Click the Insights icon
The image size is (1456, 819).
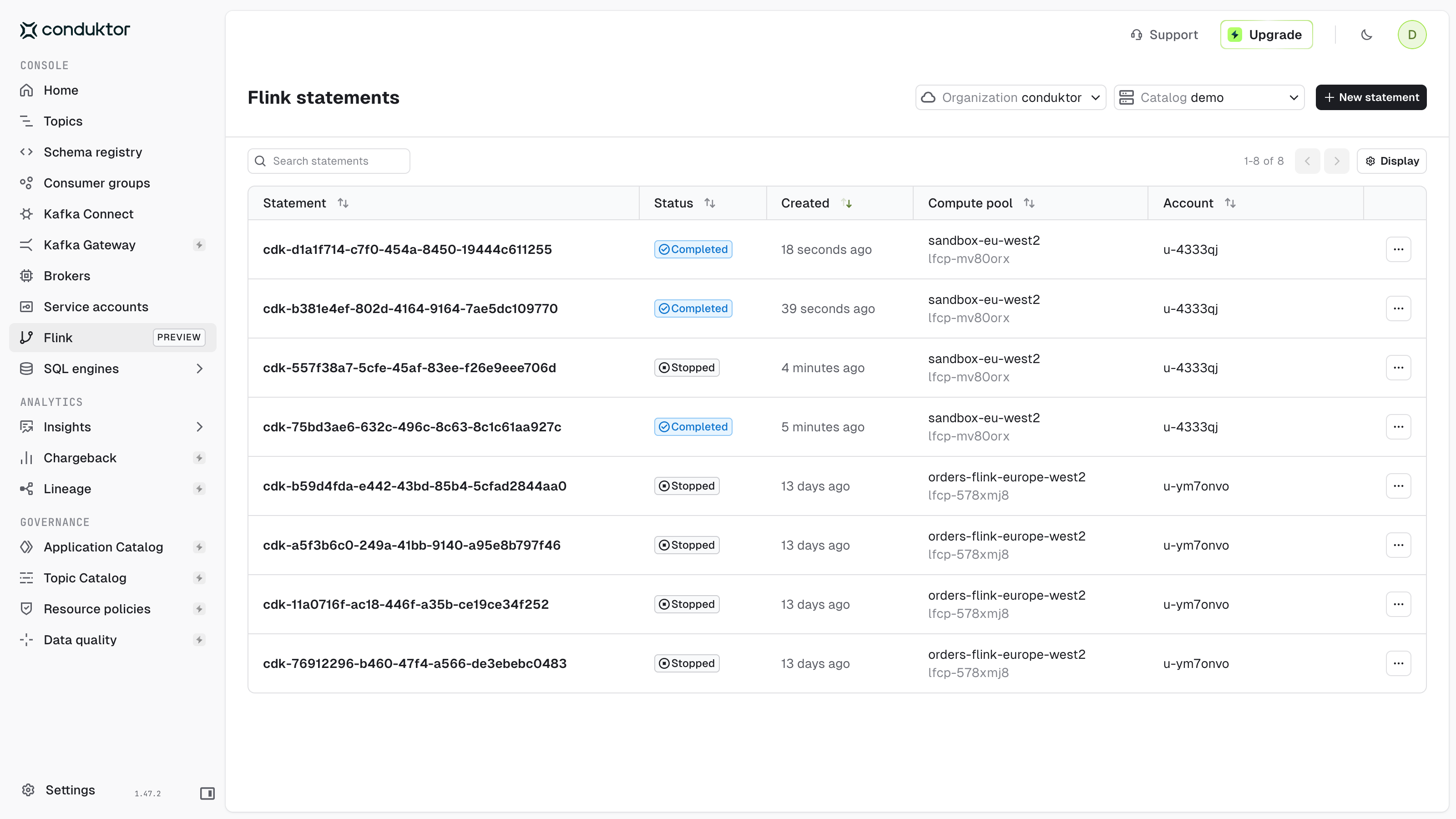(26, 427)
